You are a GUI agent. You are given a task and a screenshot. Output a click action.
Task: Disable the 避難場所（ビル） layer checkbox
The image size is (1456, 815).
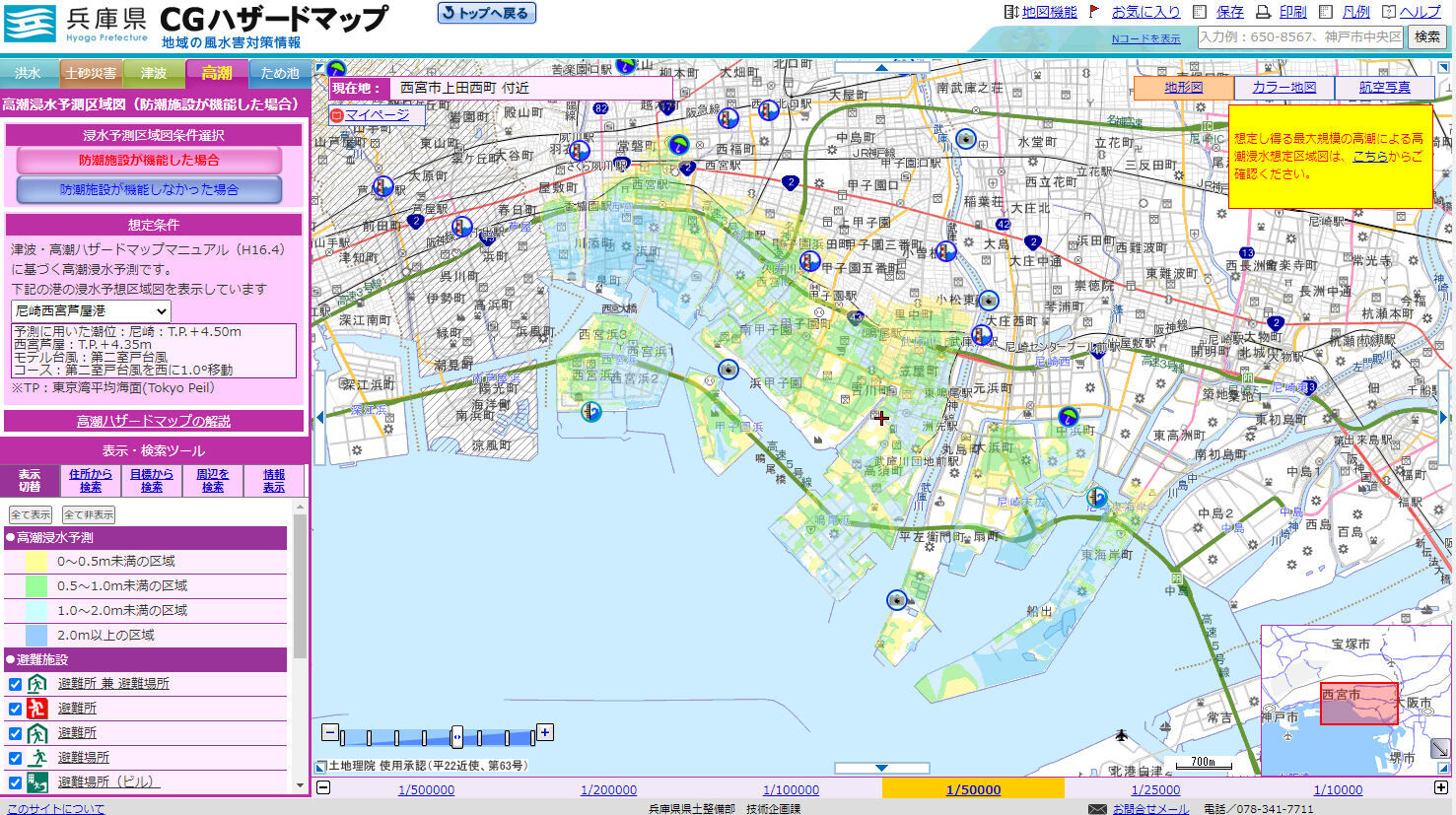14,781
